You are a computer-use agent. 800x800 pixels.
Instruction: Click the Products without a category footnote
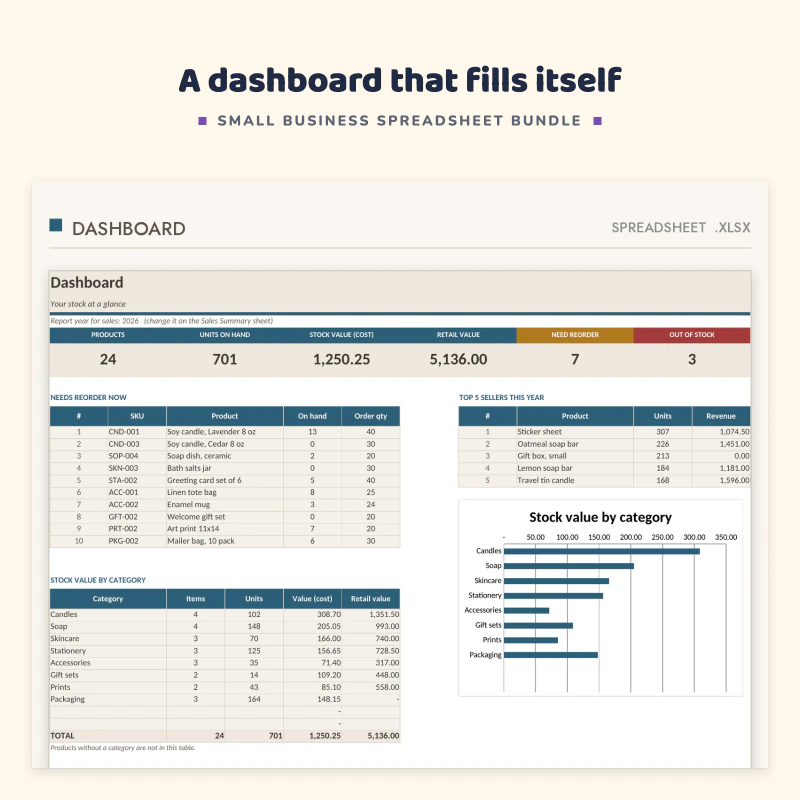pyautogui.click(x=122, y=747)
